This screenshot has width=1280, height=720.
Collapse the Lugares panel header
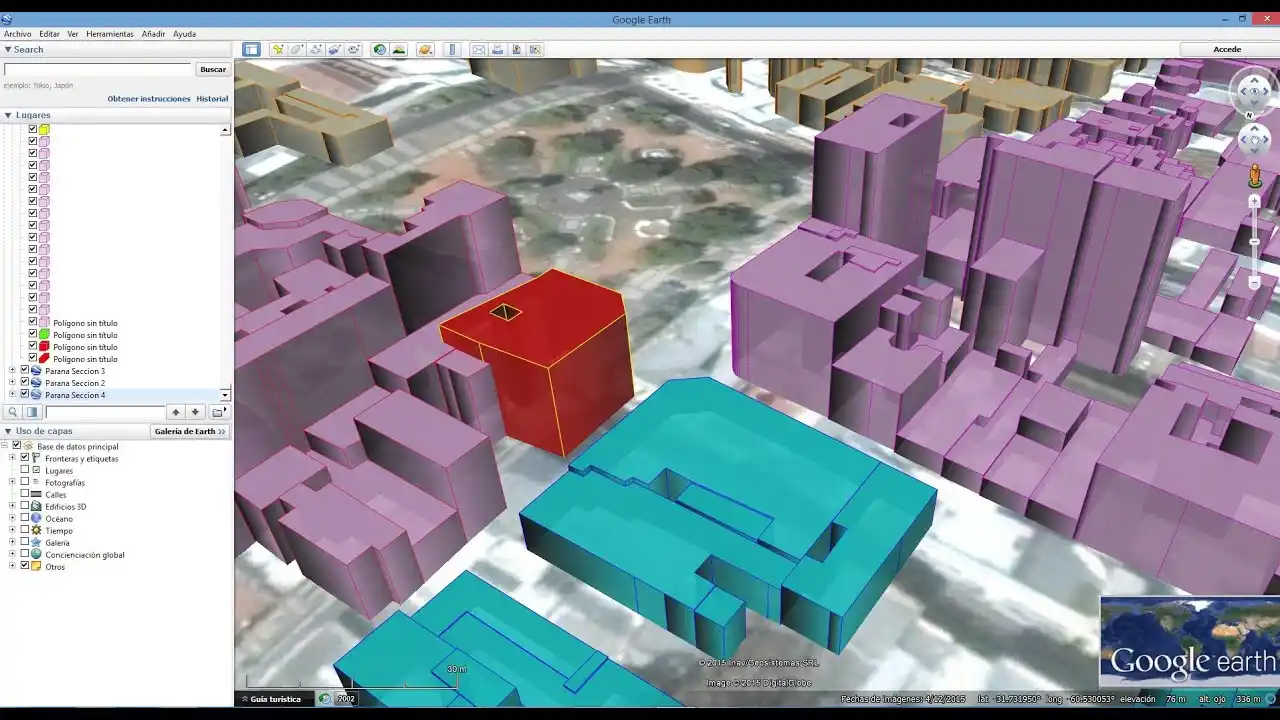[x=8, y=115]
